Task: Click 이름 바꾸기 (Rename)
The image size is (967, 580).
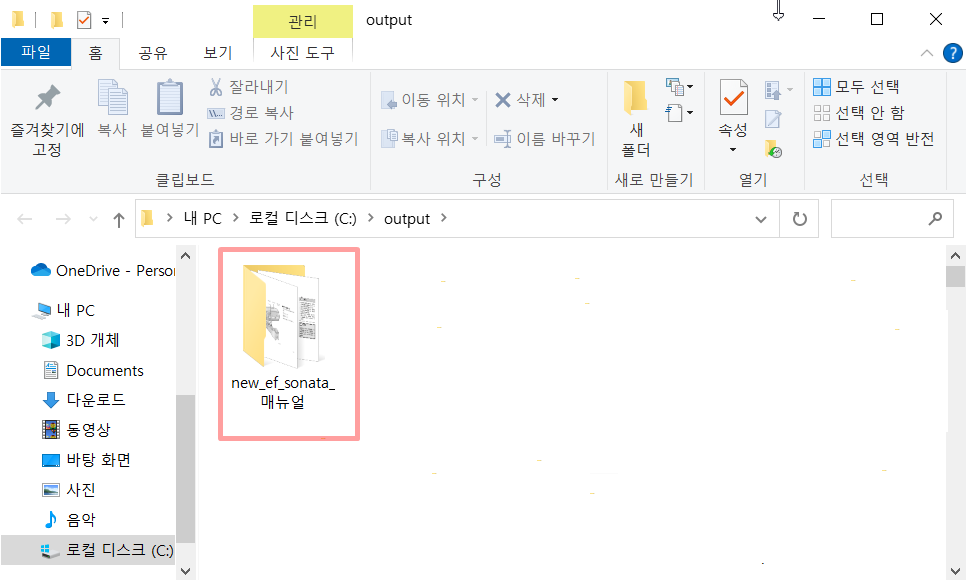Action: point(545,139)
